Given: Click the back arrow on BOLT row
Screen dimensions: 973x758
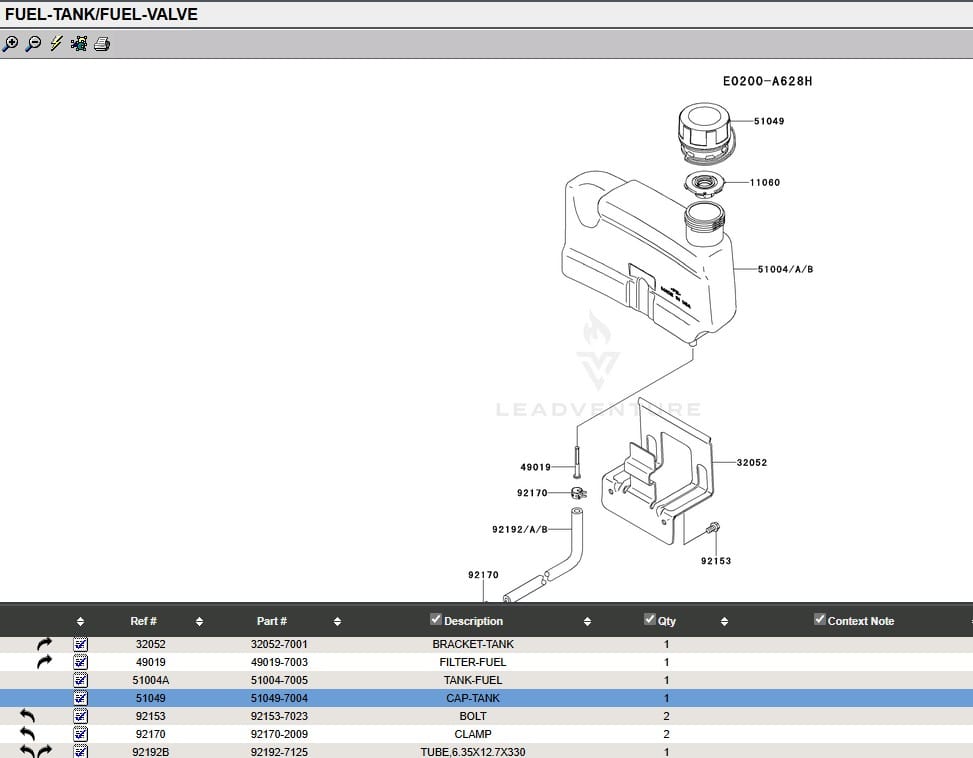Looking at the screenshot, I should 28,716.
